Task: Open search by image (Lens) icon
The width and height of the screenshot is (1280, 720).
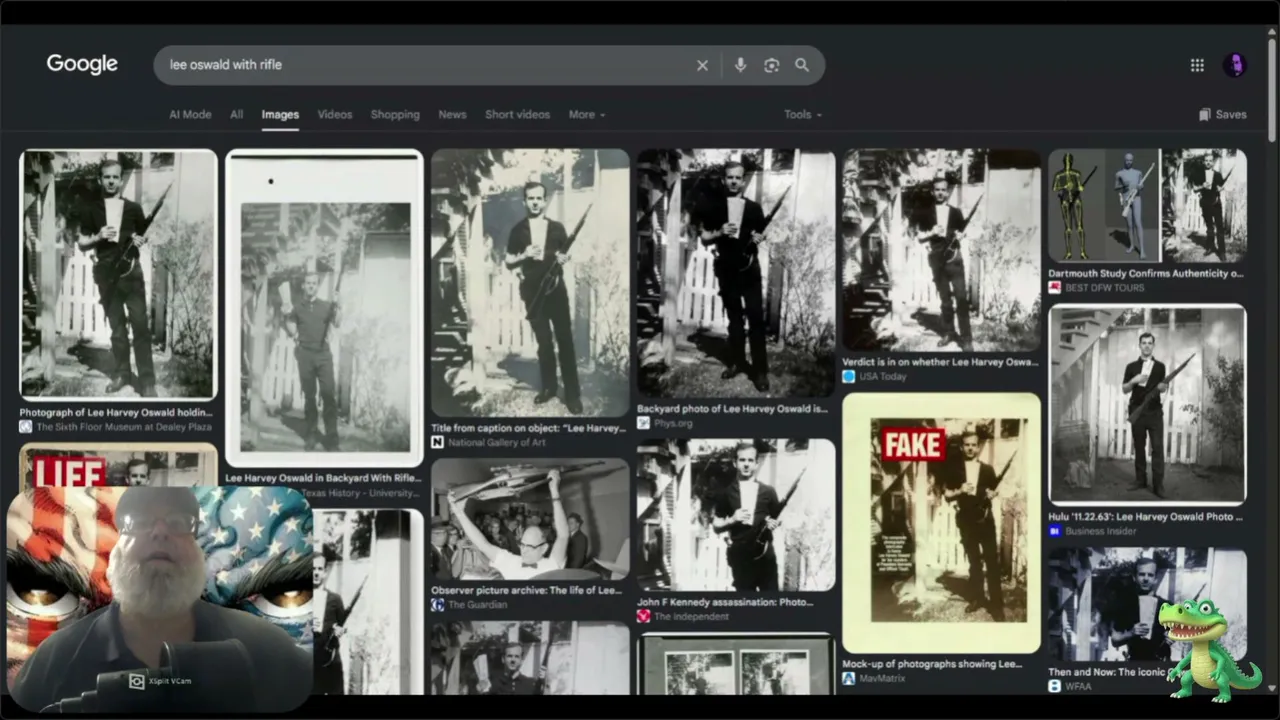Action: [771, 65]
